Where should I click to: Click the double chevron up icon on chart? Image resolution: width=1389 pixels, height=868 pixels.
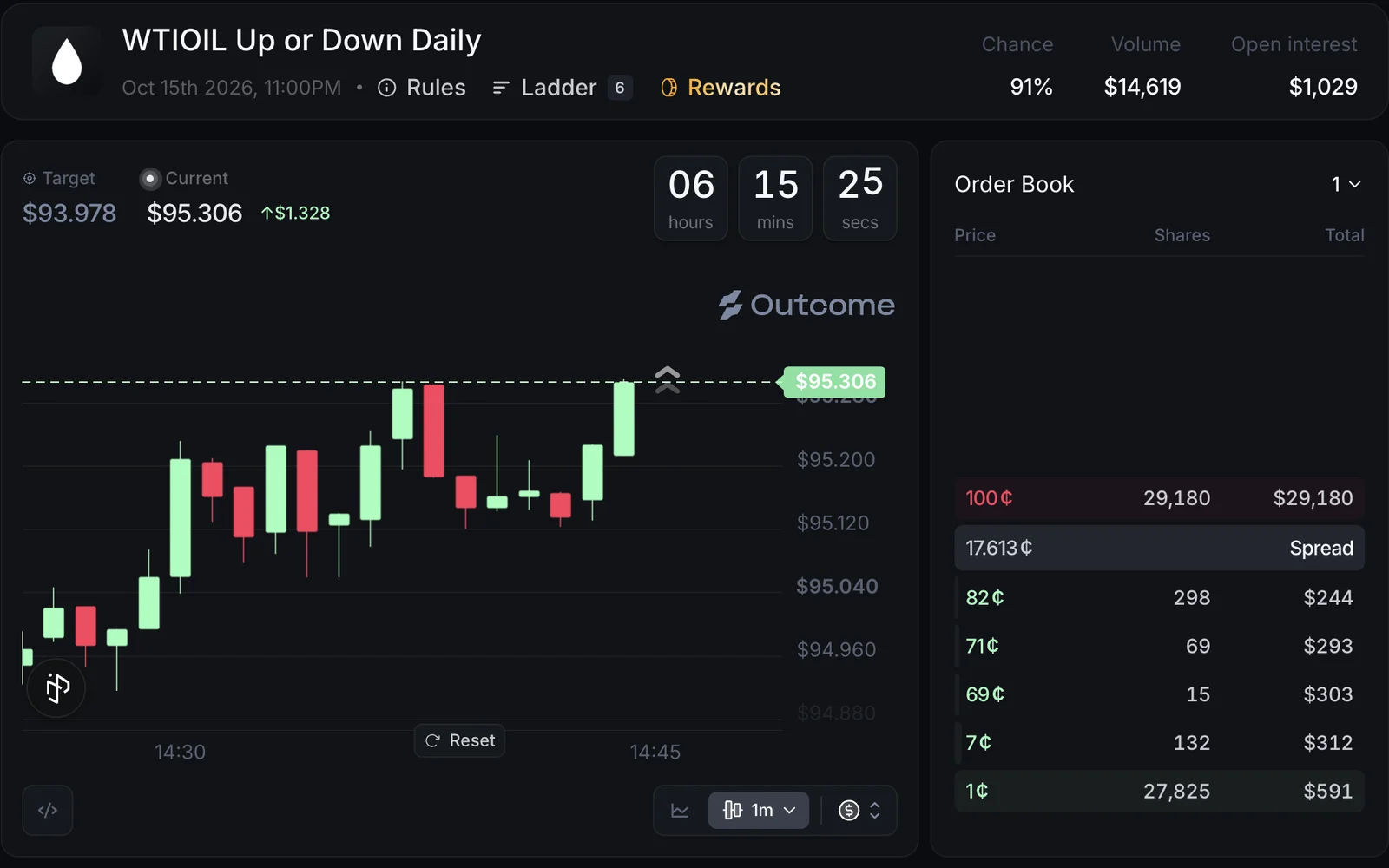pyautogui.click(x=667, y=379)
